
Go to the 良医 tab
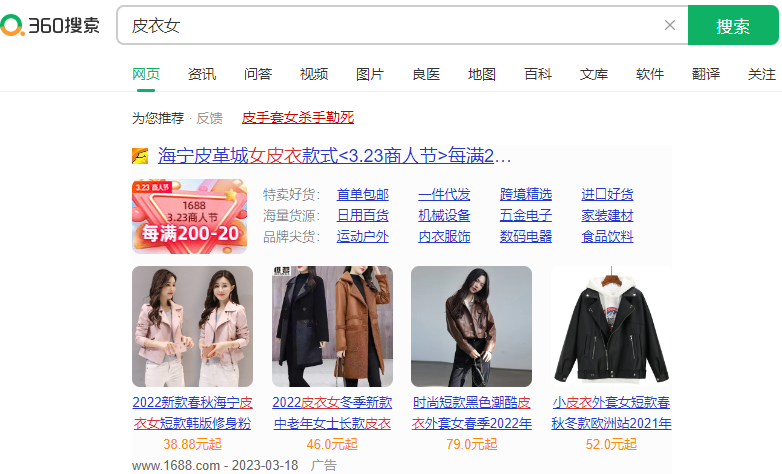coord(426,74)
